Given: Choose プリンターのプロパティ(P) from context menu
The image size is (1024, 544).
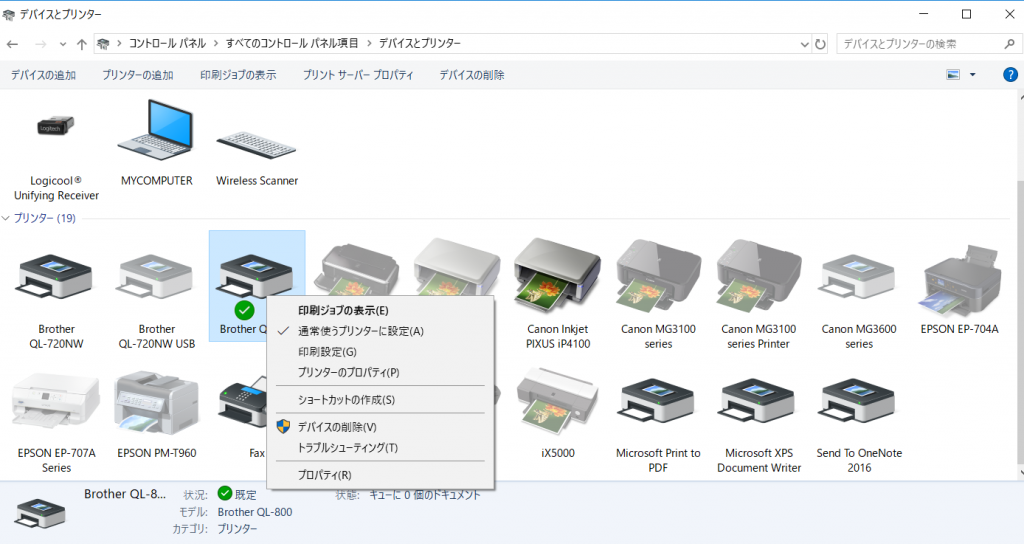Looking at the screenshot, I should pos(348,372).
